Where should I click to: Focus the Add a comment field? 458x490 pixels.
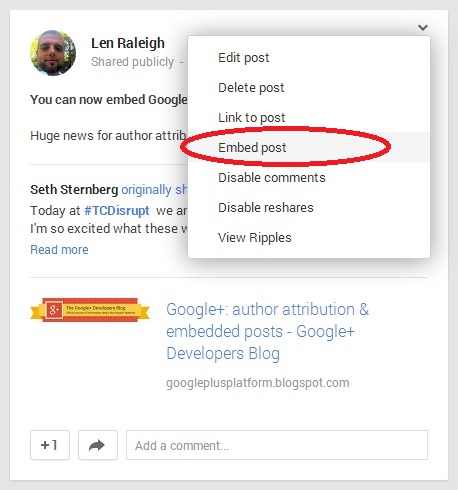(x=277, y=445)
